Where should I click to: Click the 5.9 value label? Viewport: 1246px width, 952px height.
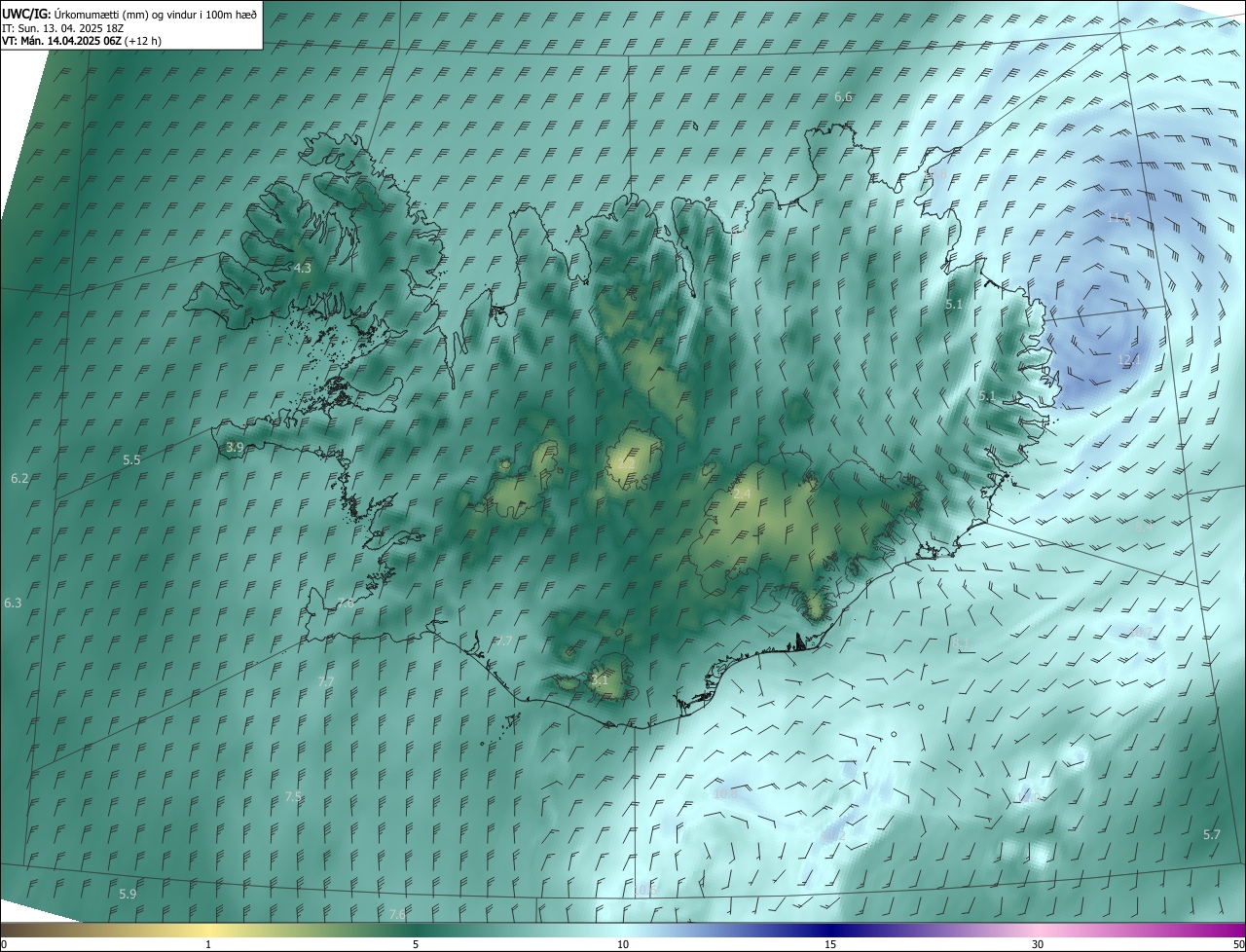pyautogui.click(x=128, y=894)
